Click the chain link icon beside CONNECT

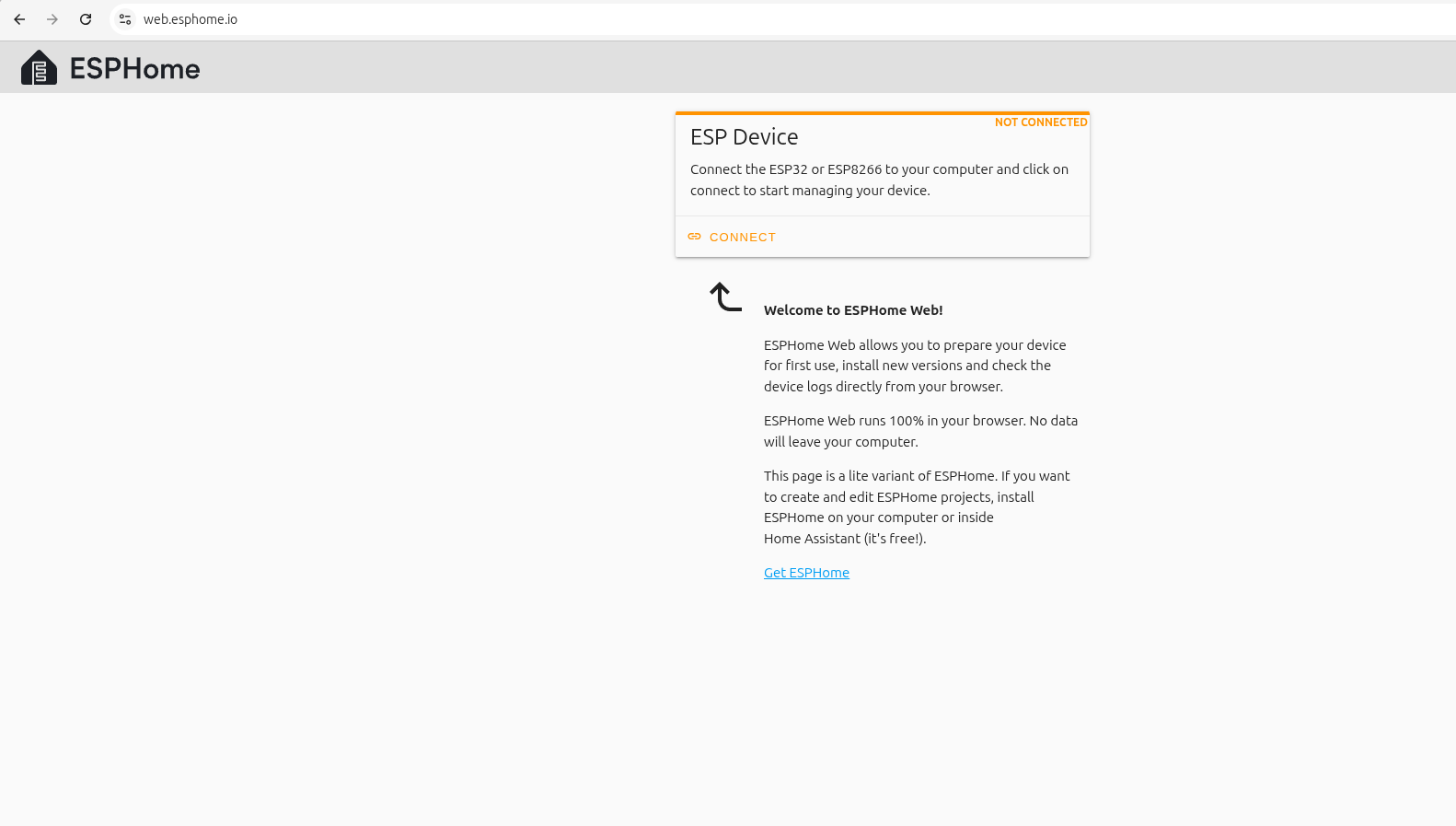(x=694, y=237)
